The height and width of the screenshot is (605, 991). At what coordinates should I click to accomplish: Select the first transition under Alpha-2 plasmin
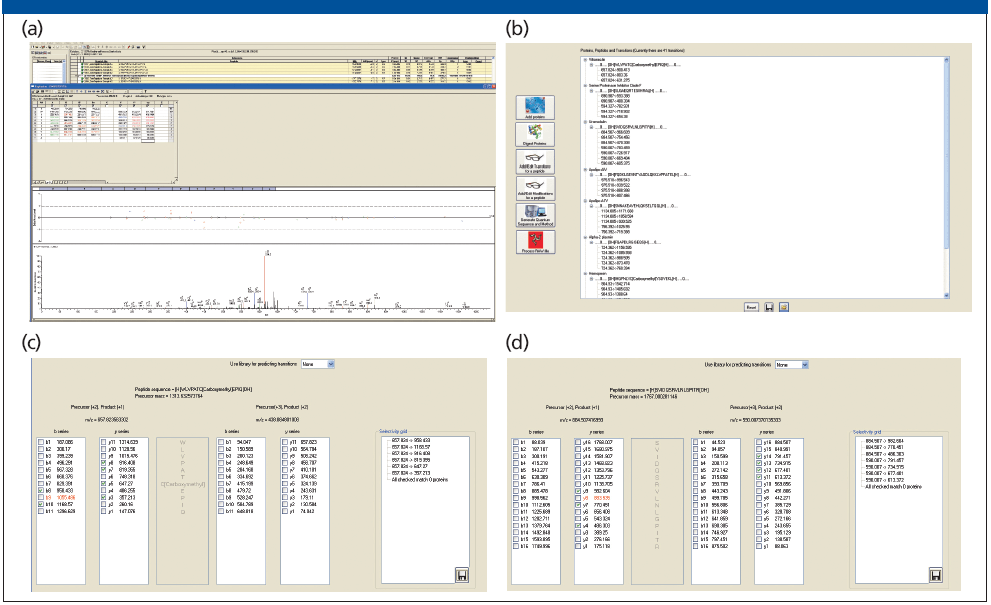click(616, 248)
